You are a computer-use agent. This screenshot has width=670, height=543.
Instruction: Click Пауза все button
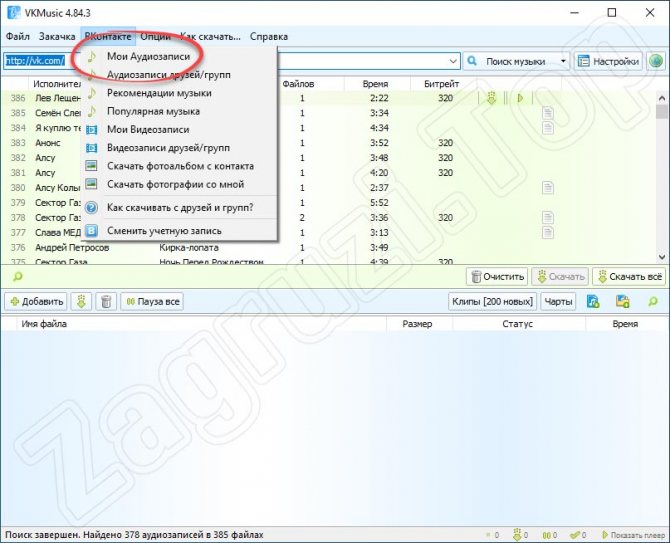pyautogui.click(x=152, y=302)
